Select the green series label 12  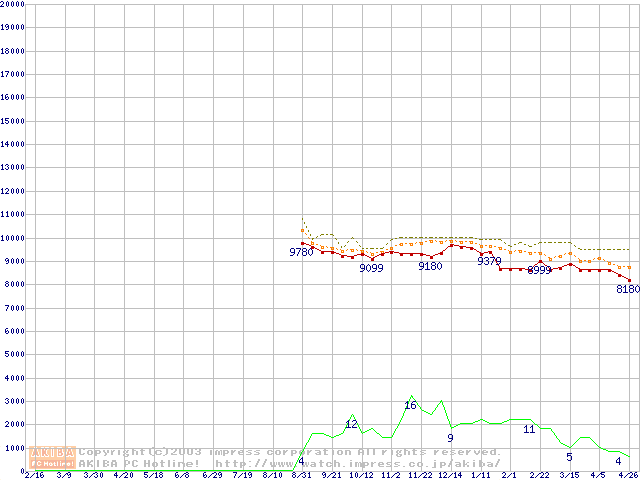point(351,424)
